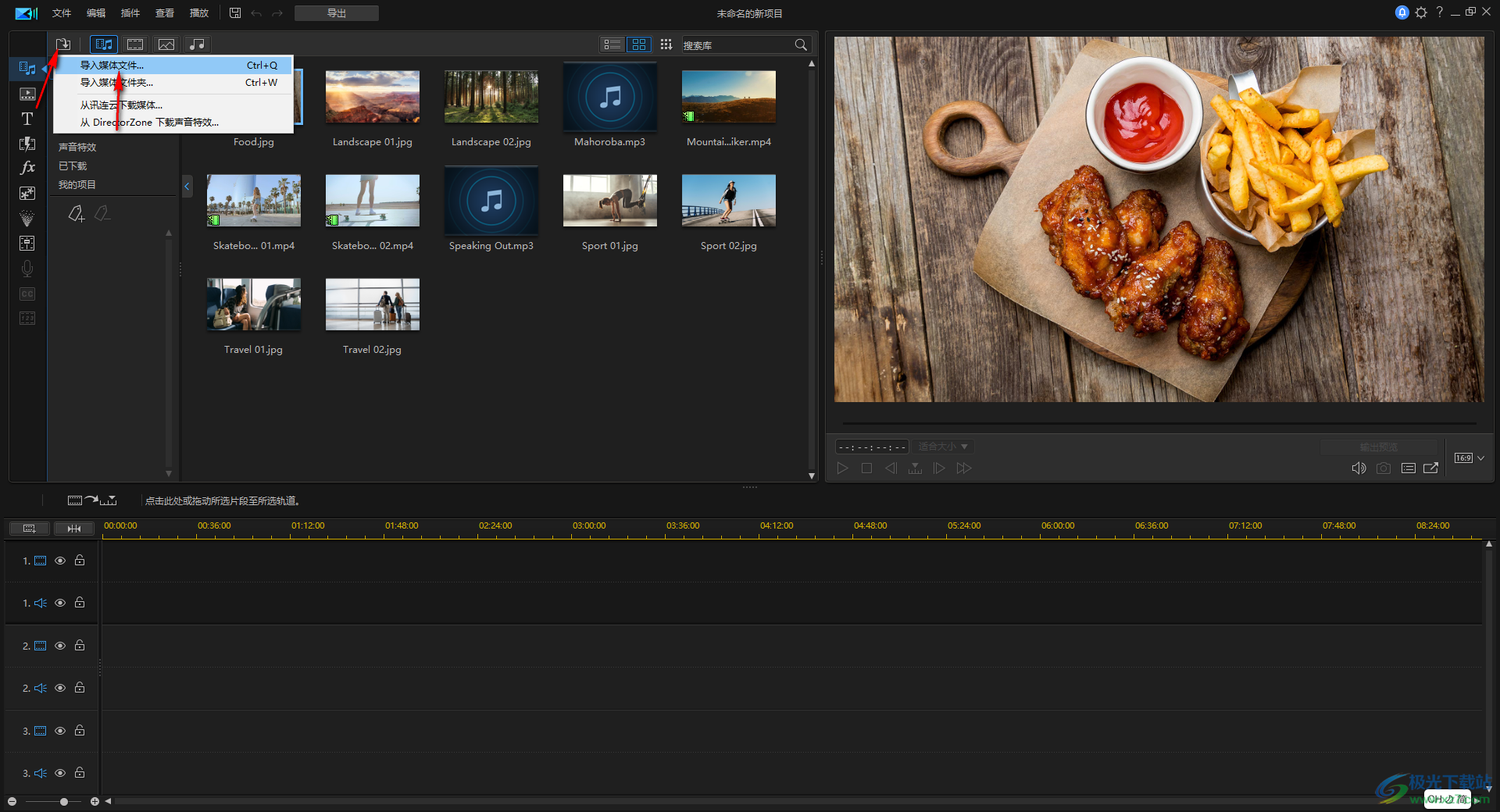Viewport: 1500px width, 812px height.
Task: Toggle visibility of video track 3
Action: click(x=60, y=731)
